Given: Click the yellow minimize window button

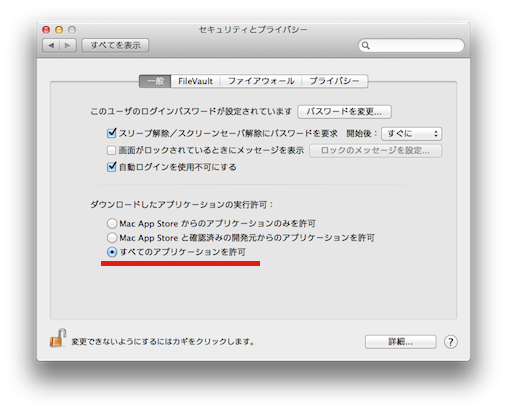Looking at the screenshot, I should [59, 30].
